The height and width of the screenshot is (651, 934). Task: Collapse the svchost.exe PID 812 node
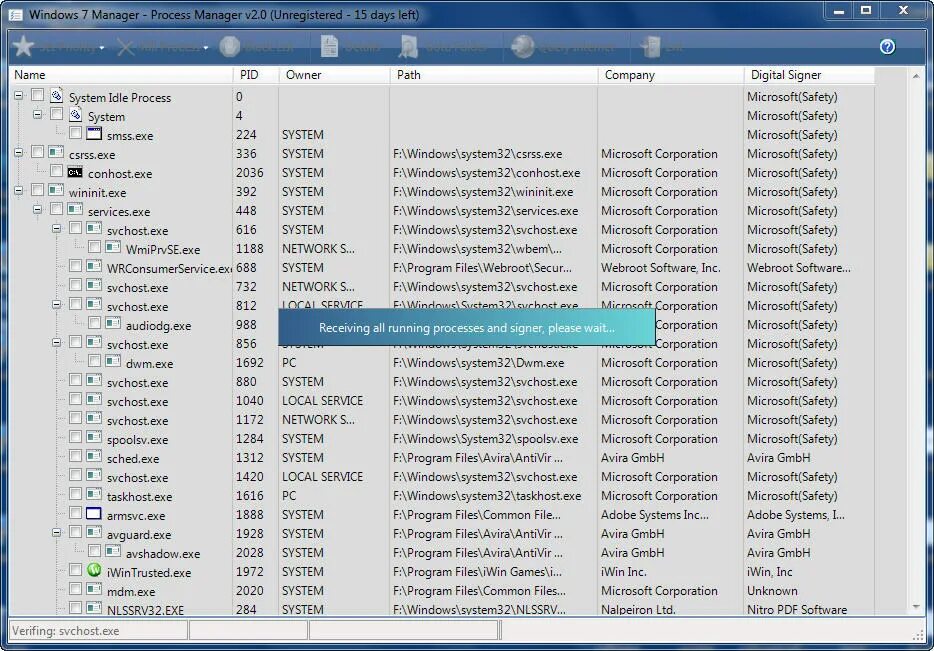click(57, 304)
